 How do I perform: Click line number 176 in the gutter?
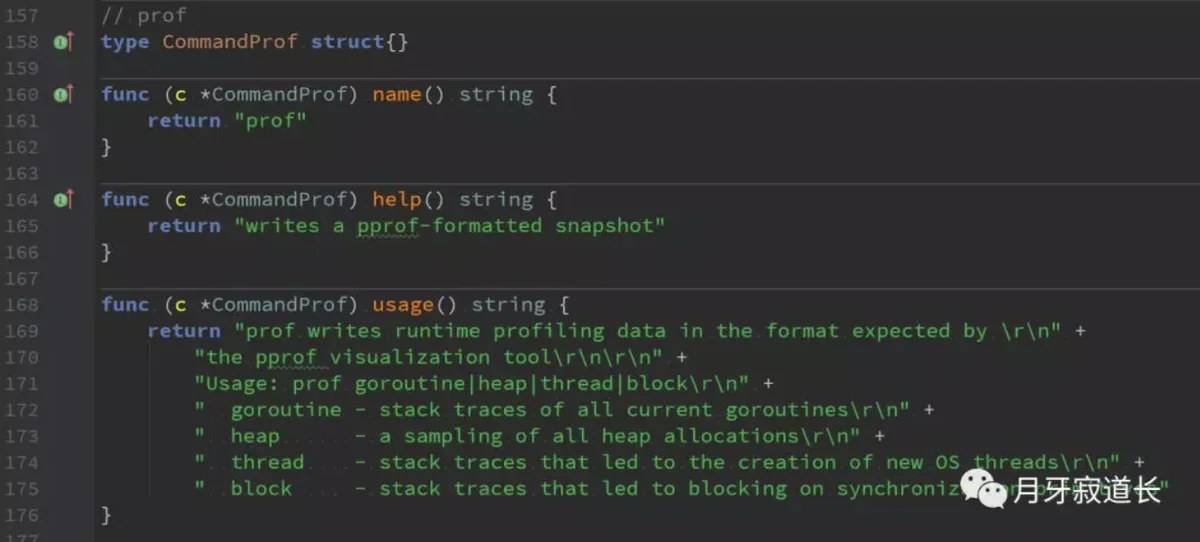pos(22,515)
